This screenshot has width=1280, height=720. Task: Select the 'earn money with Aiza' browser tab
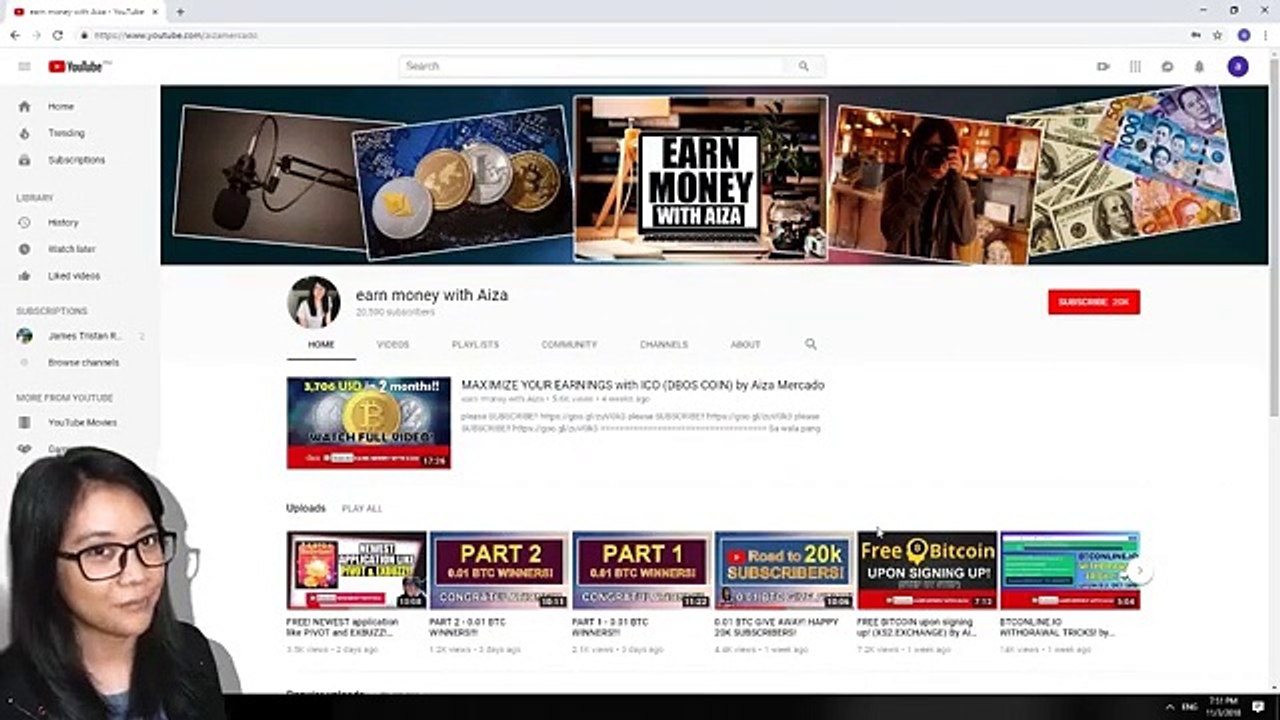85,12
